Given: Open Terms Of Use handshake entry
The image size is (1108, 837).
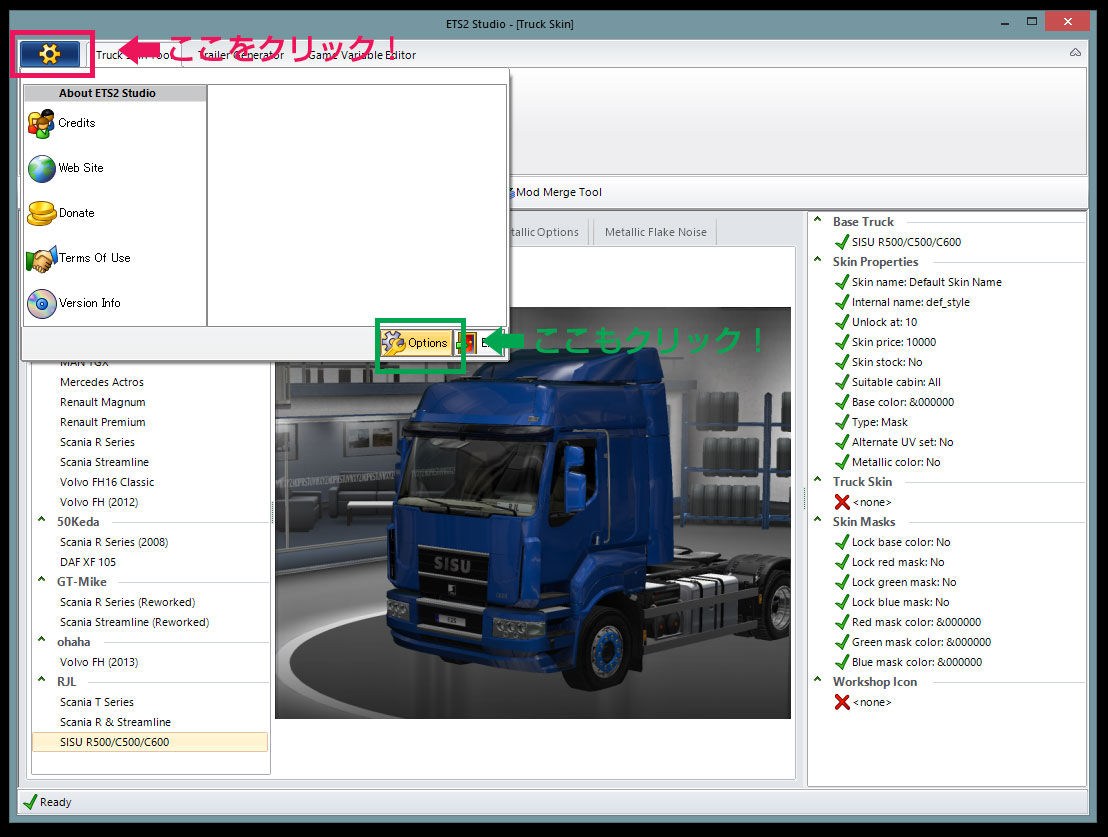Looking at the screenshot, I should (78, 258).
